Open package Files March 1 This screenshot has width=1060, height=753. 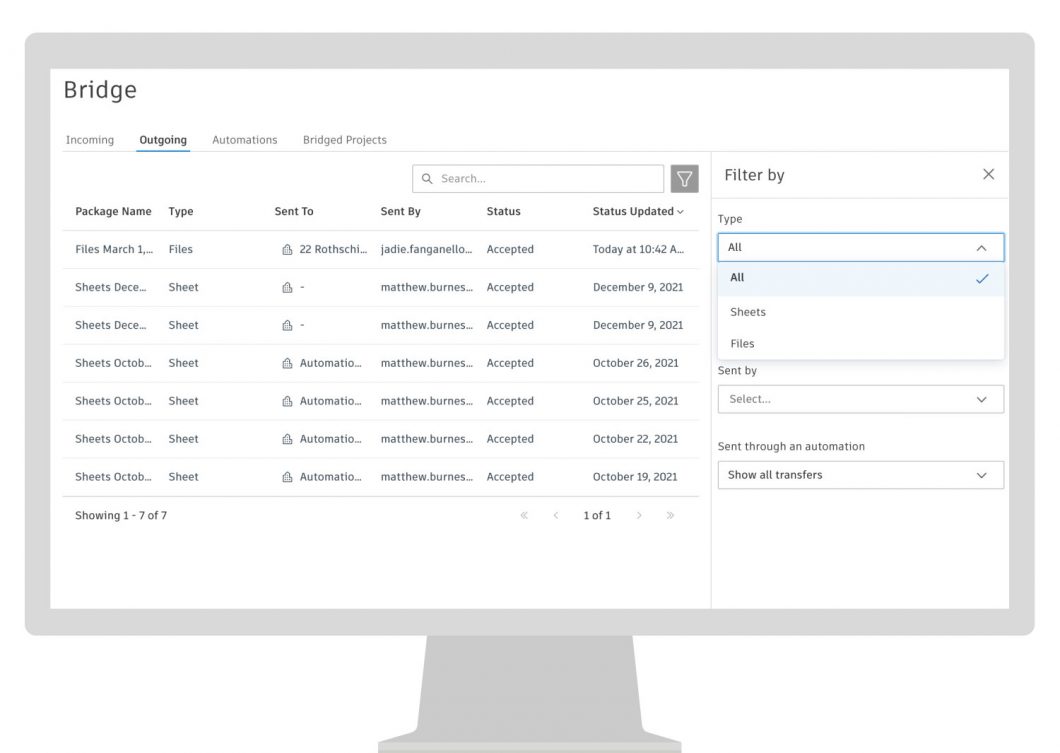click(114, 249)
